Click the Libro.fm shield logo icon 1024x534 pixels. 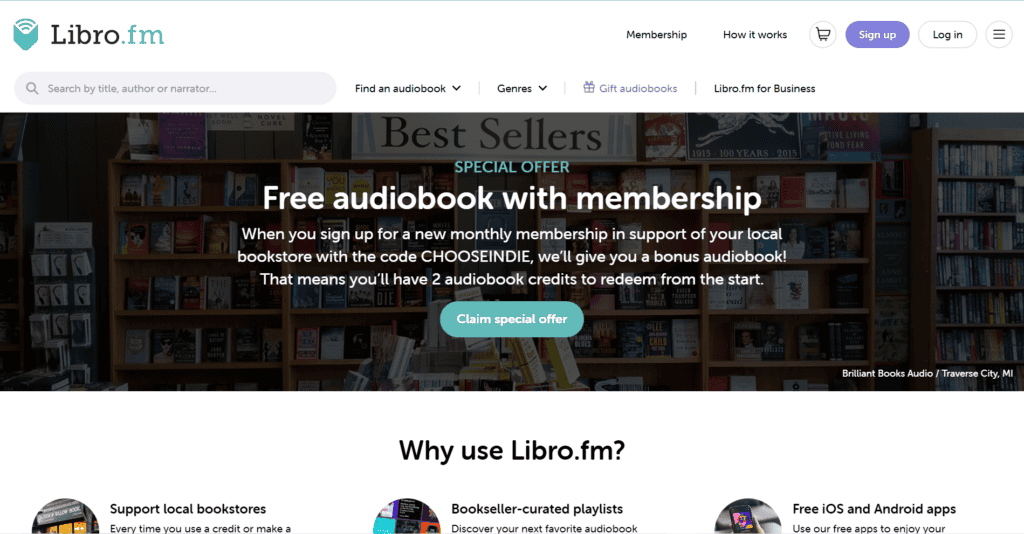(25, 34)
